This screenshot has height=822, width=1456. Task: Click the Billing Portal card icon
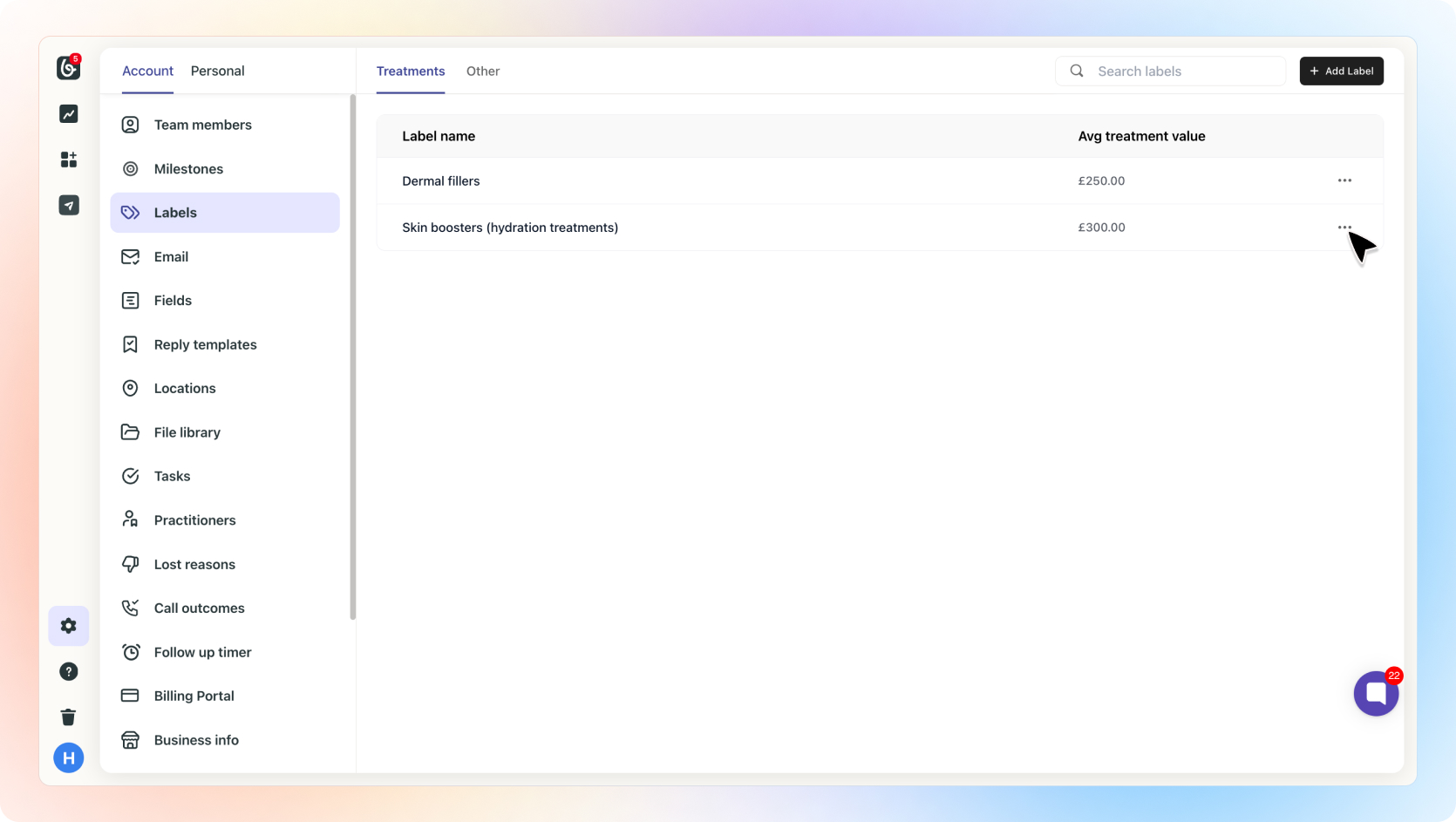[130, 696]
